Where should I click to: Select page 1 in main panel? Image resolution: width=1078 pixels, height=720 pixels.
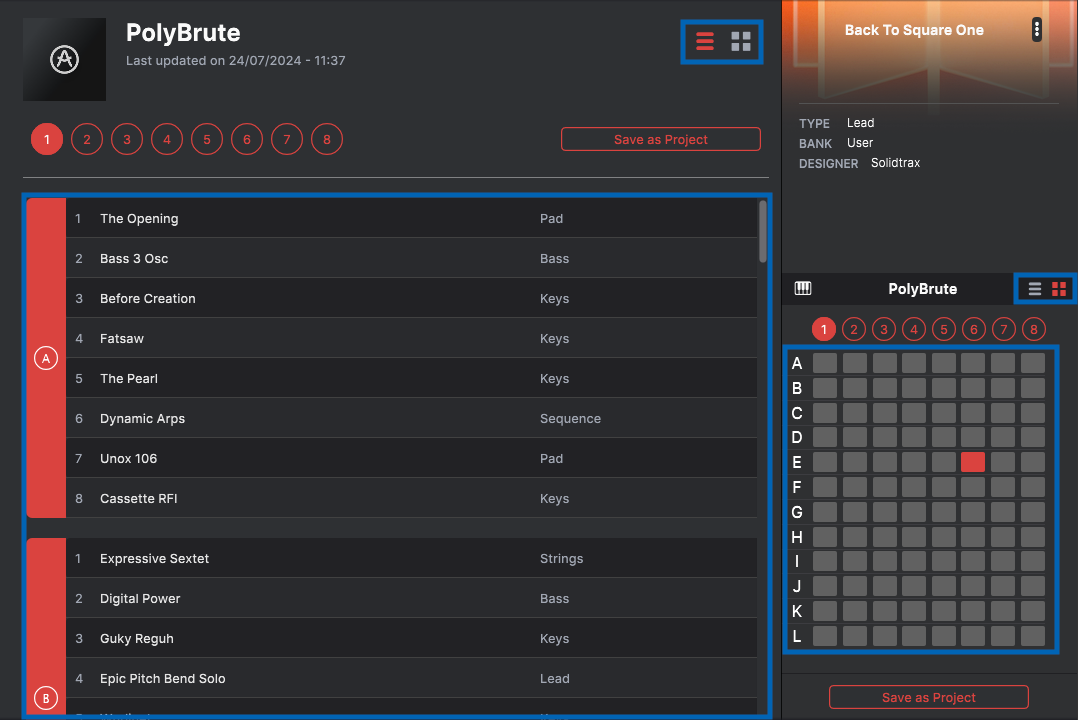[47, 140]
